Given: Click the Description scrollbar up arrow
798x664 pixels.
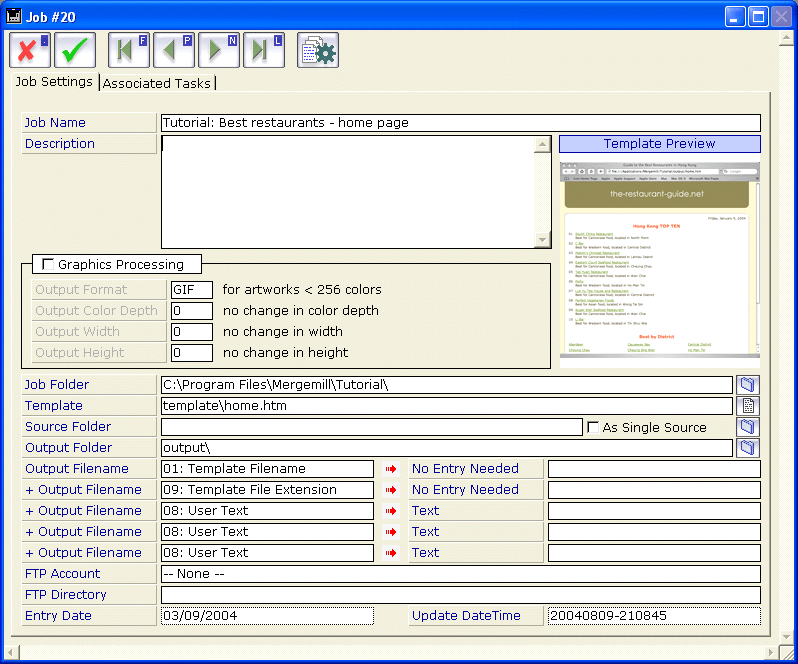Looking at the screenshot, I should (543, 145).
